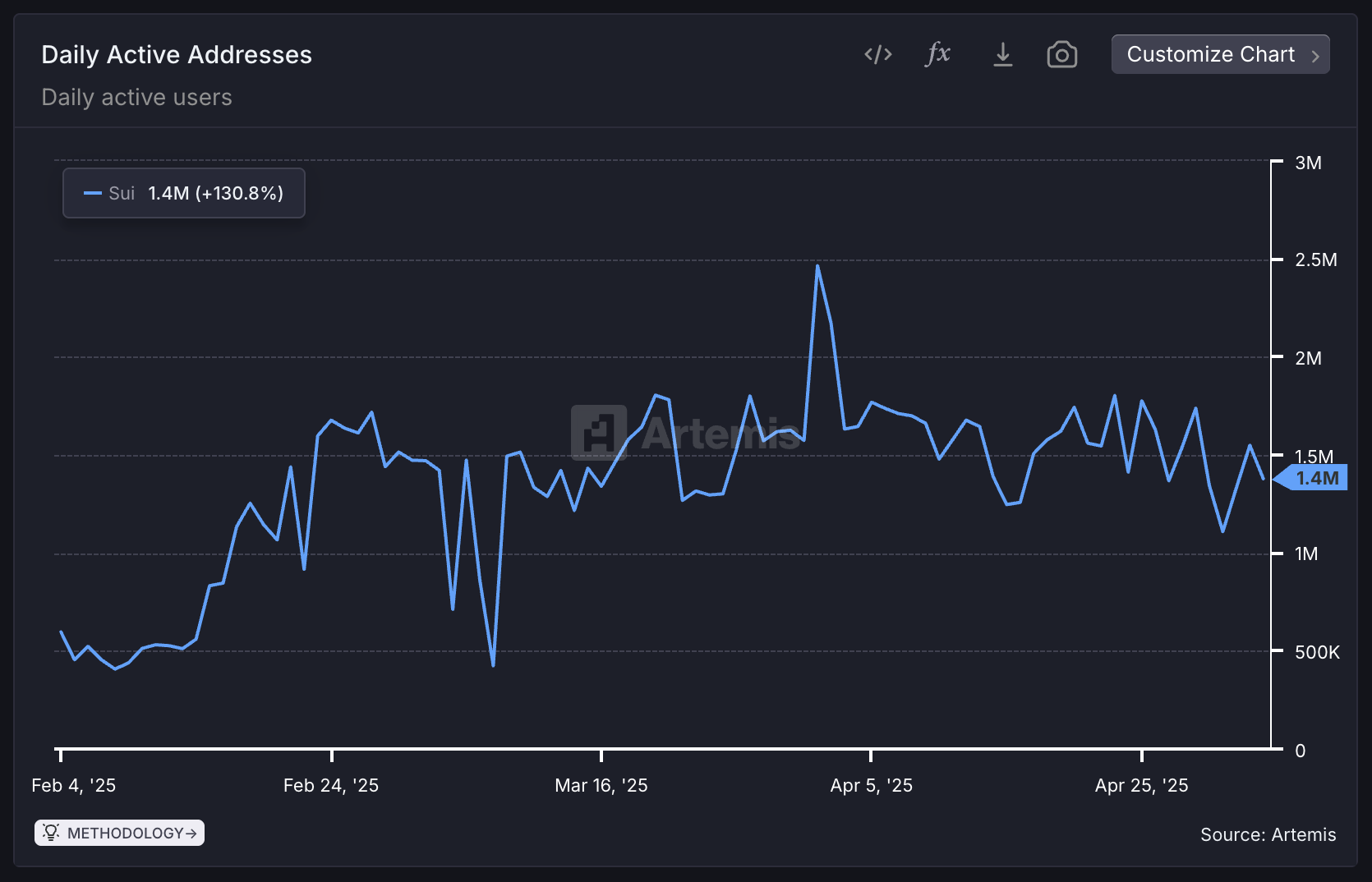Click the lightbulb icon in Methodology badge
The width and height of the screenshot is (1372, 882).
tap(51, 833)
